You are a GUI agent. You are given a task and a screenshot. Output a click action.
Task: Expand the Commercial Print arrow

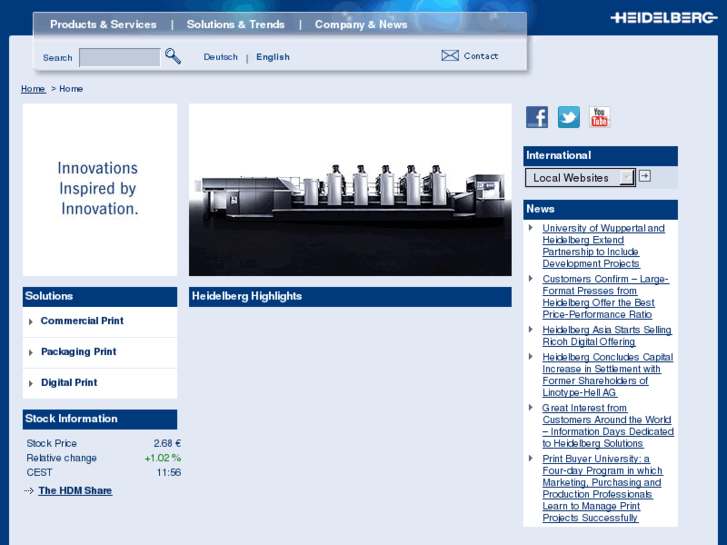(31, 321)
